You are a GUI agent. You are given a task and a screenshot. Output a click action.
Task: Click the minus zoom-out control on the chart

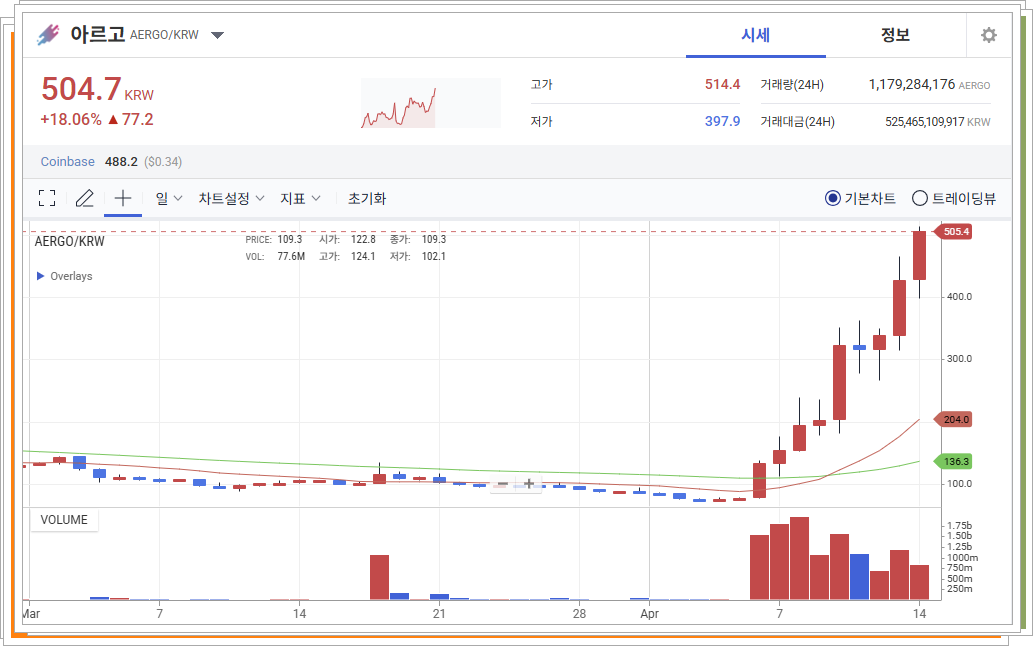point(502,483)
